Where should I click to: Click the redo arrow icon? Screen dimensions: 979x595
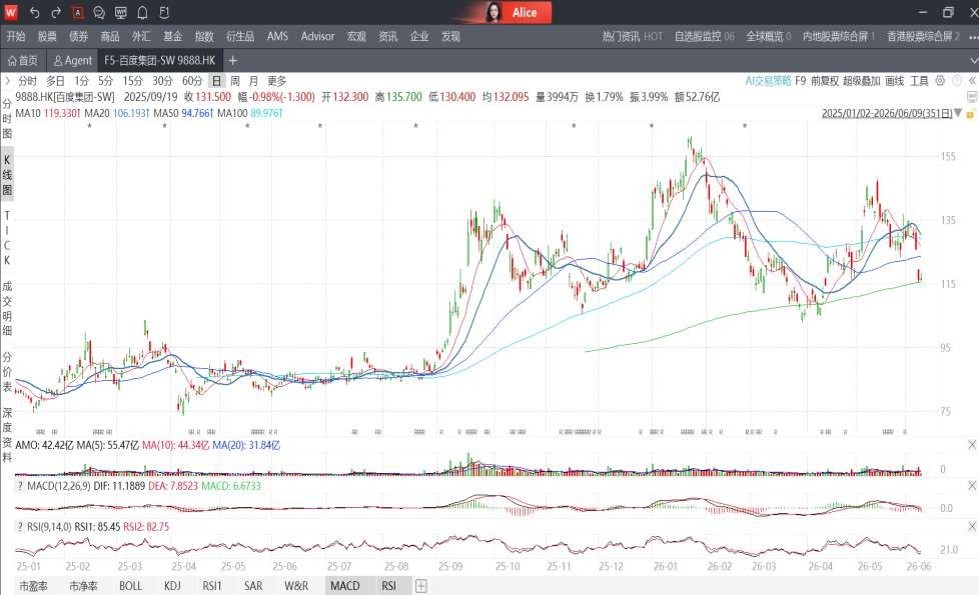click(56, 12)
